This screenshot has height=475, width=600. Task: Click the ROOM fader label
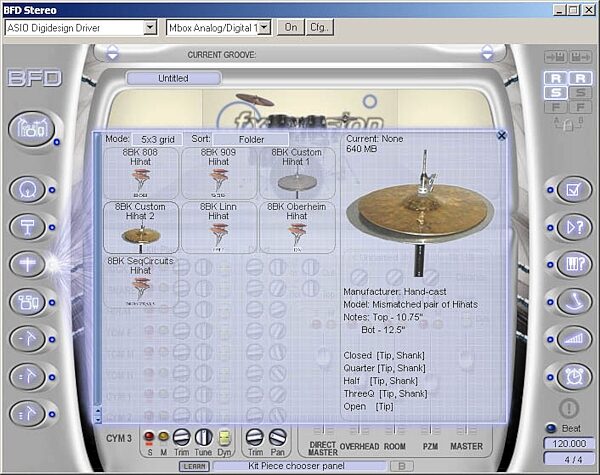[395, 446]
